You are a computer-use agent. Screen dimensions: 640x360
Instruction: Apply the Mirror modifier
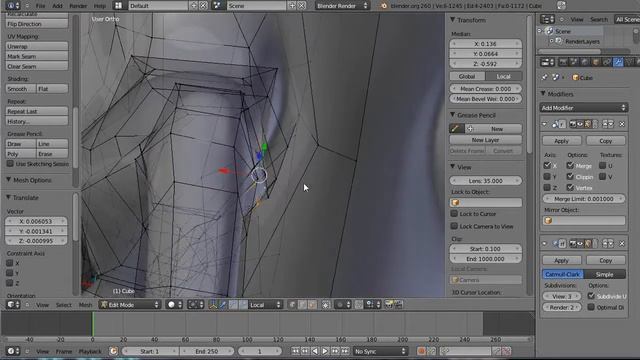pos(562,140)
